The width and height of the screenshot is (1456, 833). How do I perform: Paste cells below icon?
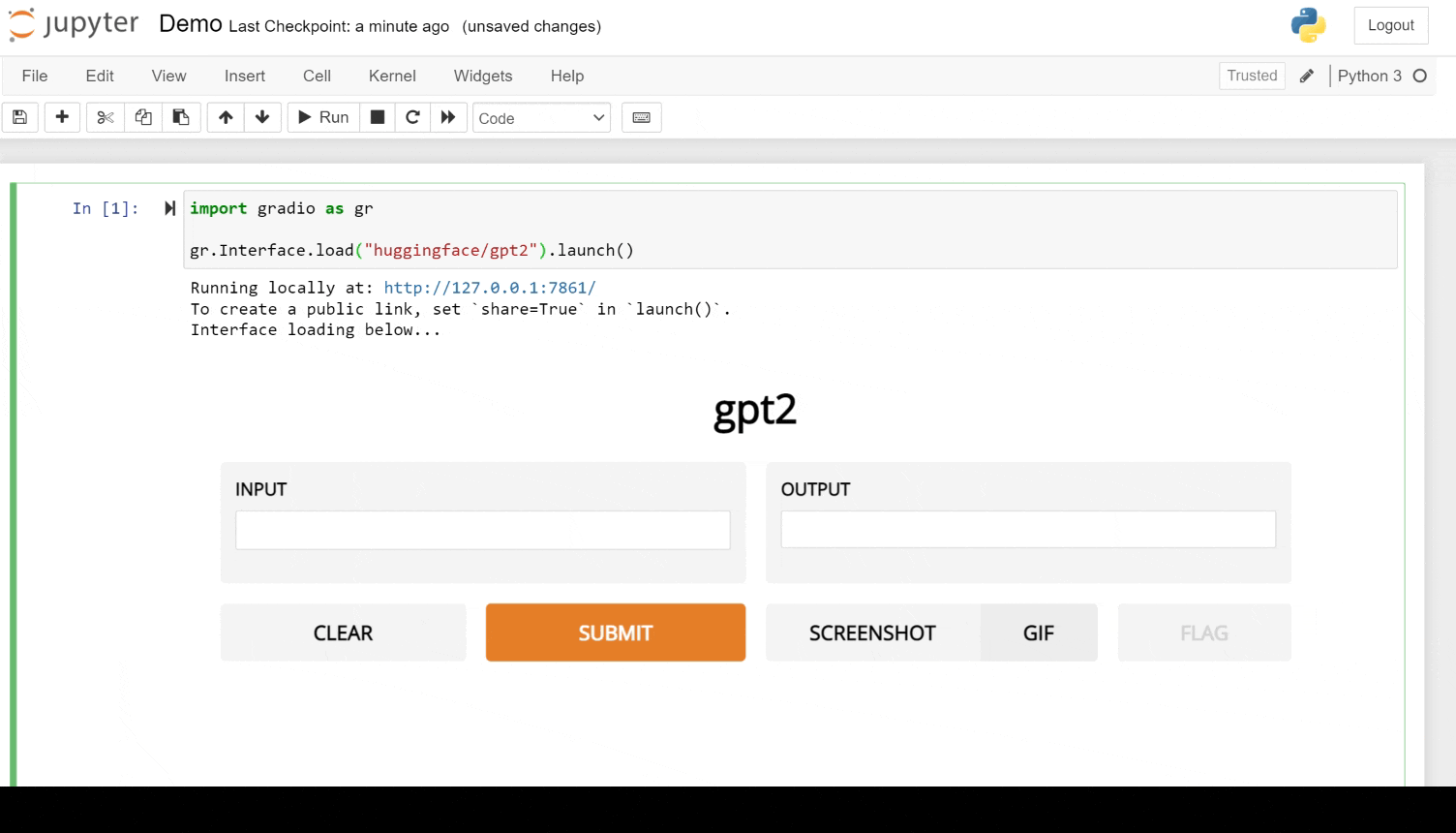click(181, 117)
